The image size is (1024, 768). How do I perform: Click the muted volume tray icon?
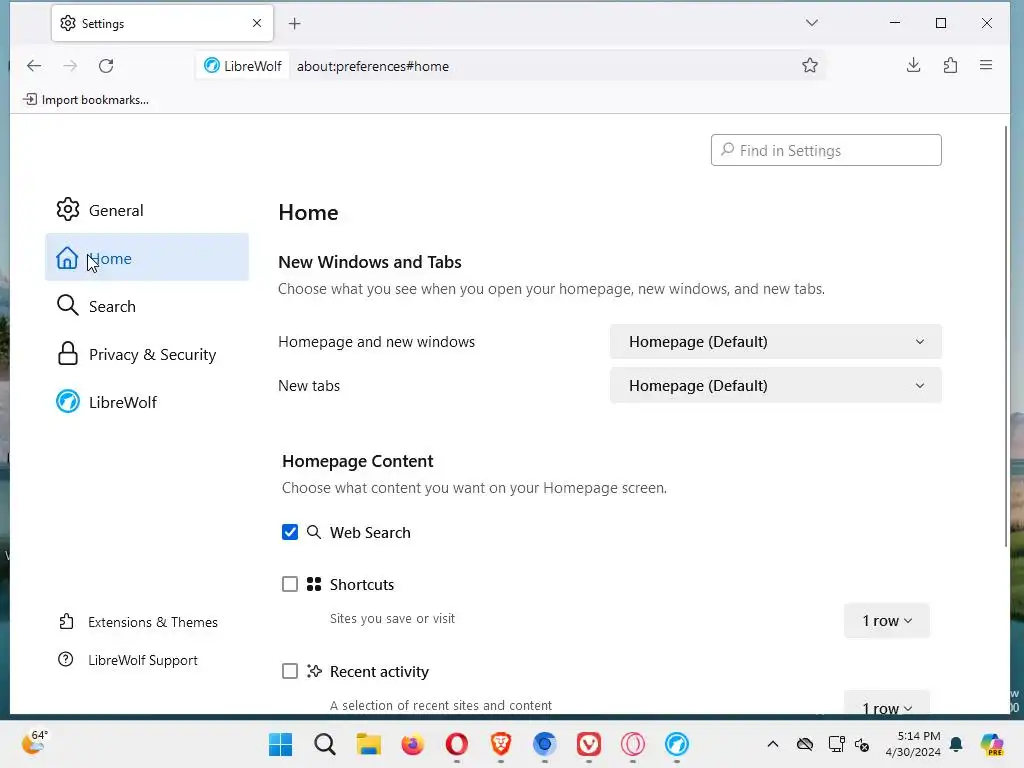coord(862,744)
